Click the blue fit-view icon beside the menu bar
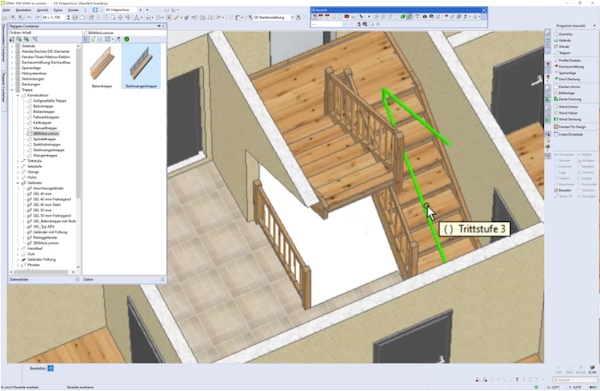 [95, 10]
